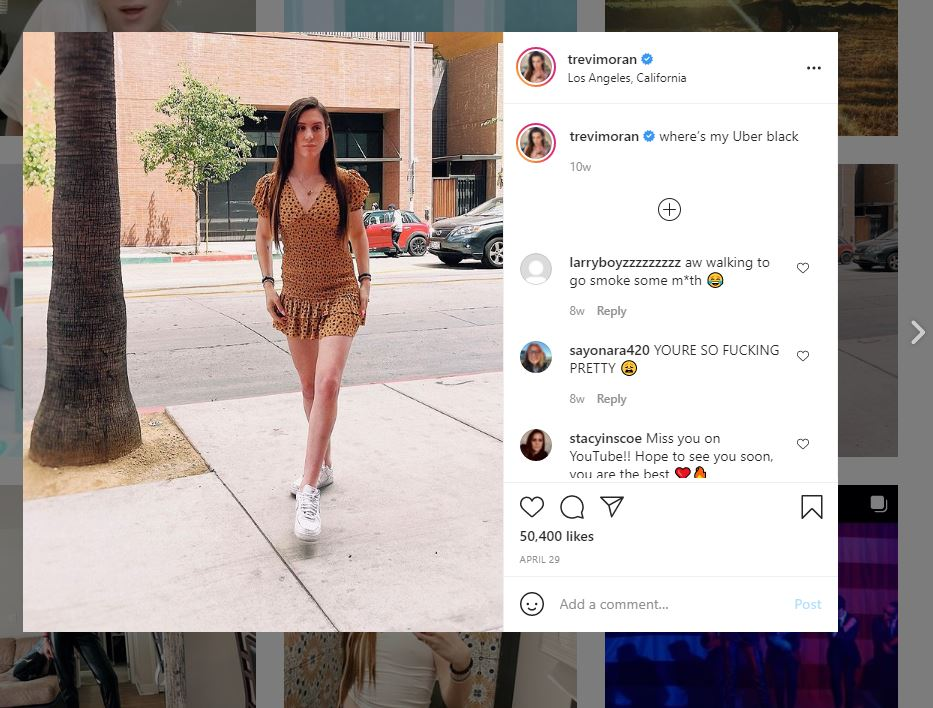933x708 pixels.
Task: Save post with bookmark icon
Action: tap(812, 507)
